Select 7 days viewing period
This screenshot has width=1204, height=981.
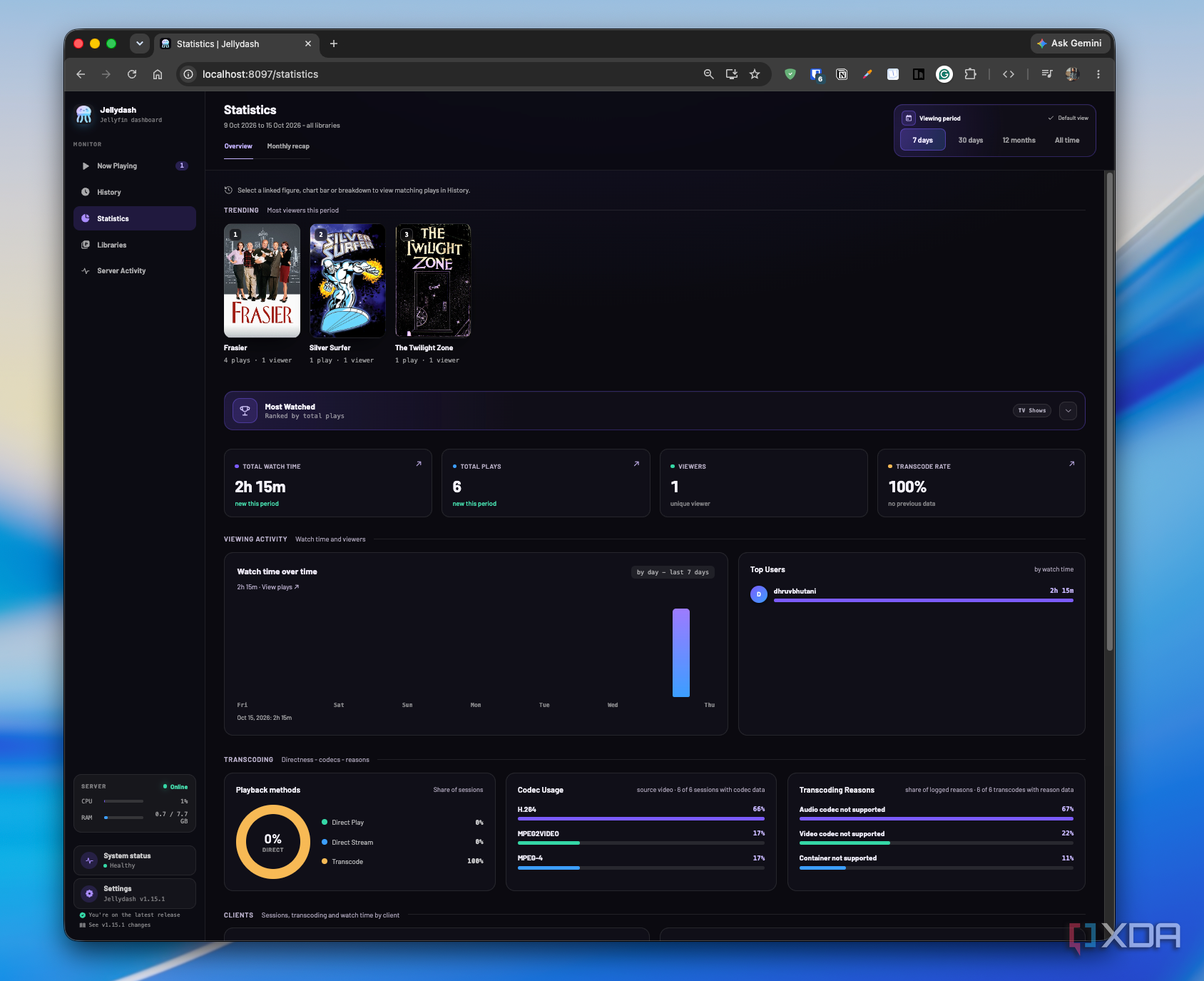tap(922, 140)
